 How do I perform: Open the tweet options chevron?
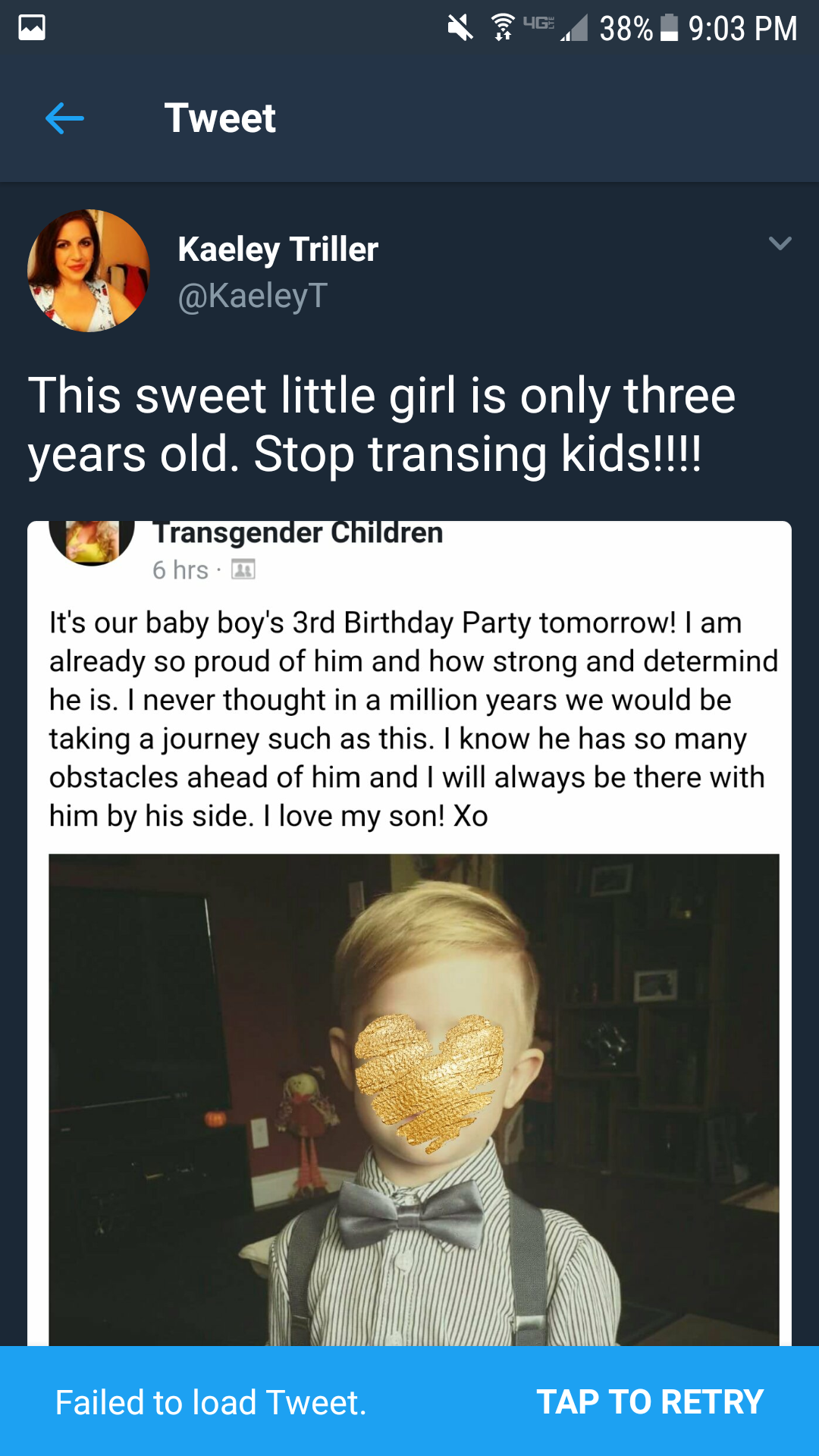coord(780,243)
